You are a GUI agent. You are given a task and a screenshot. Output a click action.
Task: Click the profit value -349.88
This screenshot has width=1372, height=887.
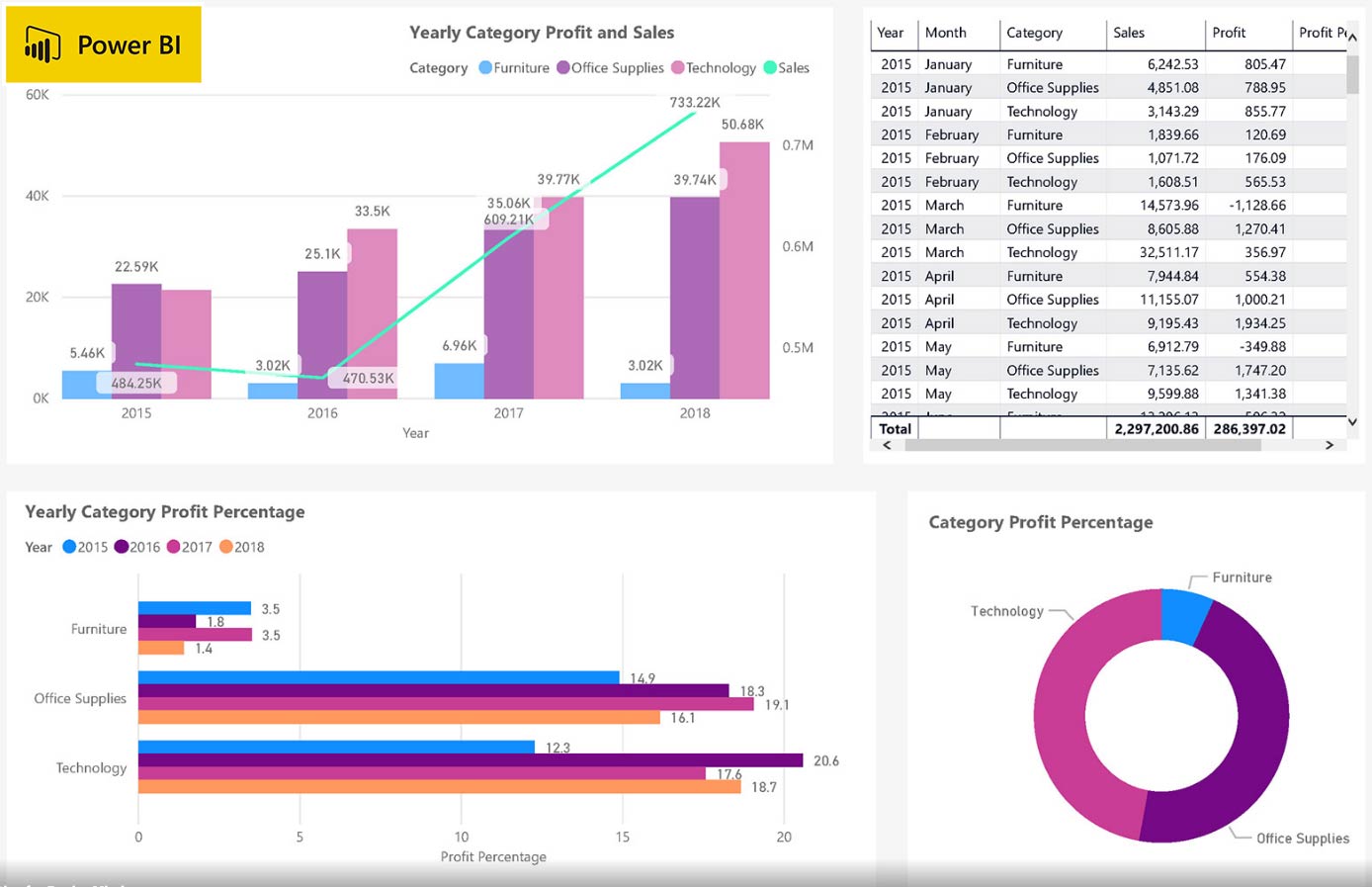(1265, 347)
